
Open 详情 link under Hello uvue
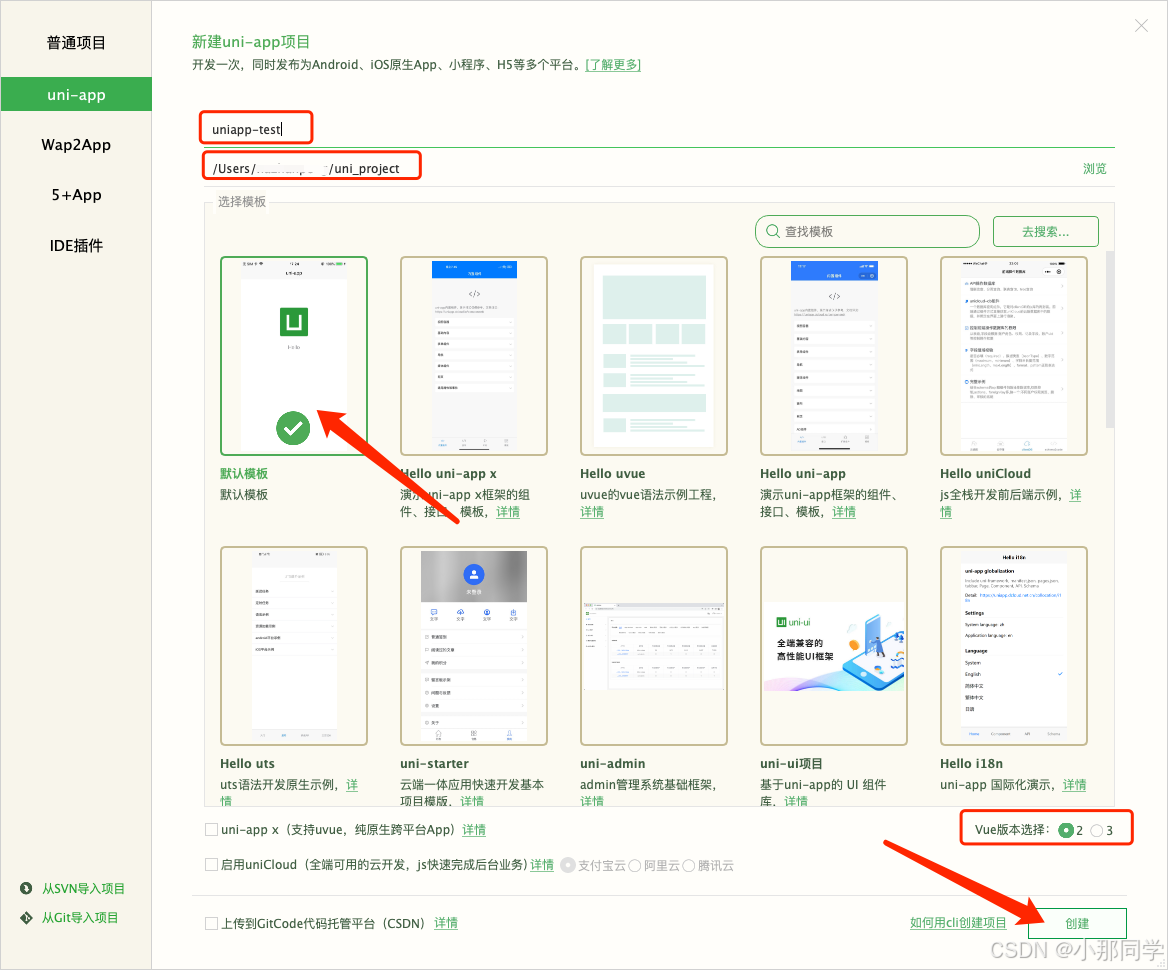(592, 512)
